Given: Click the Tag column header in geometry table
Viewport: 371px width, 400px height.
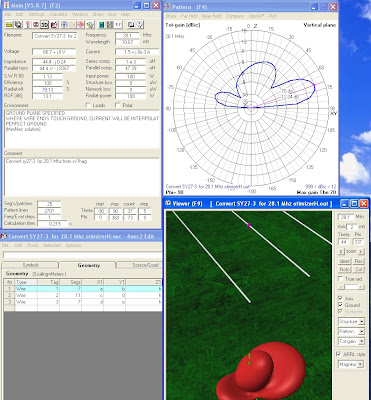Looking at the screenshot, I should pyautogui.click(x=48, y=282).
